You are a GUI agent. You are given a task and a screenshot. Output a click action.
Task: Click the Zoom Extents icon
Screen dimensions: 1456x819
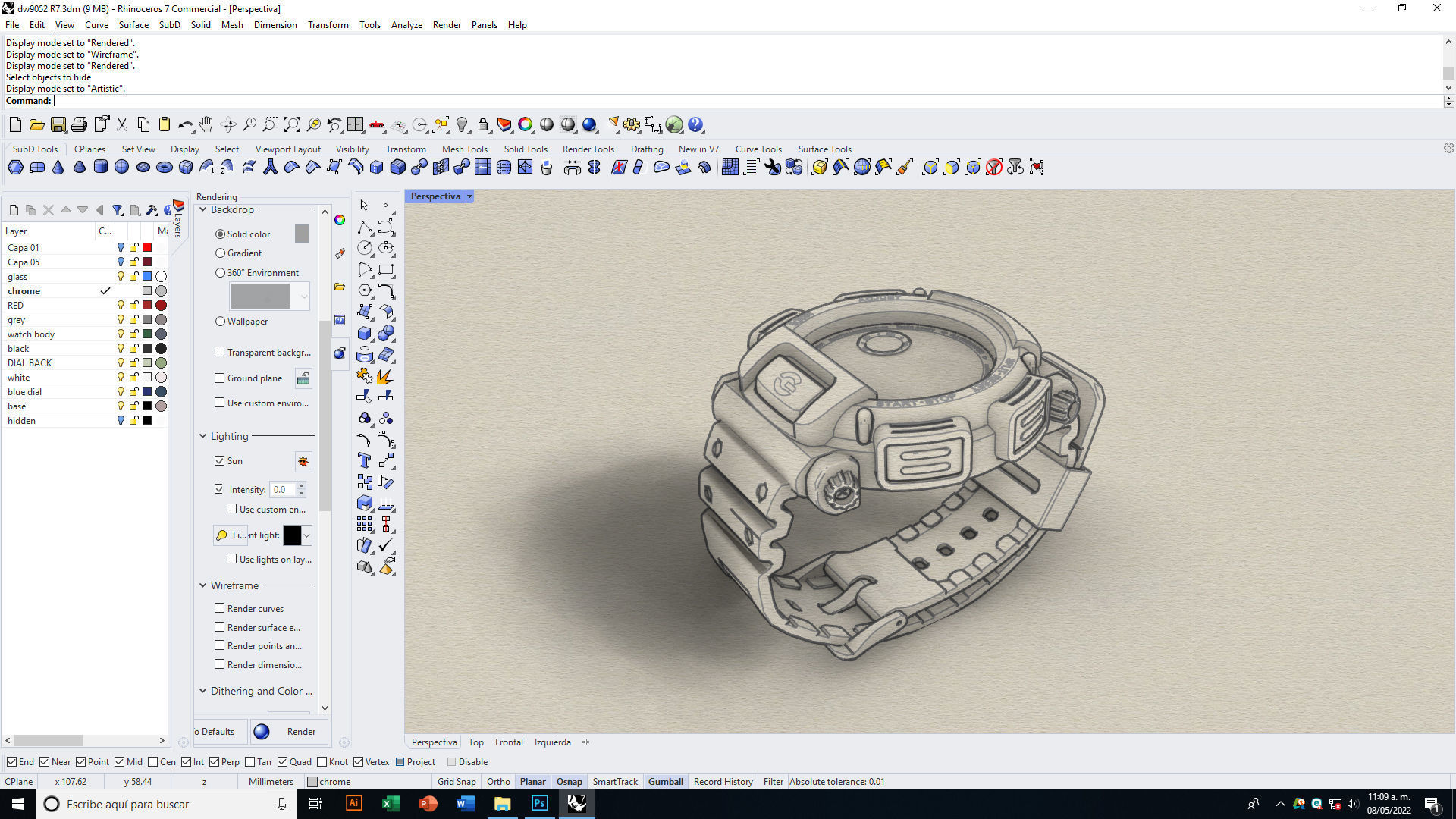pyautogui.click(x=292, y=124)
